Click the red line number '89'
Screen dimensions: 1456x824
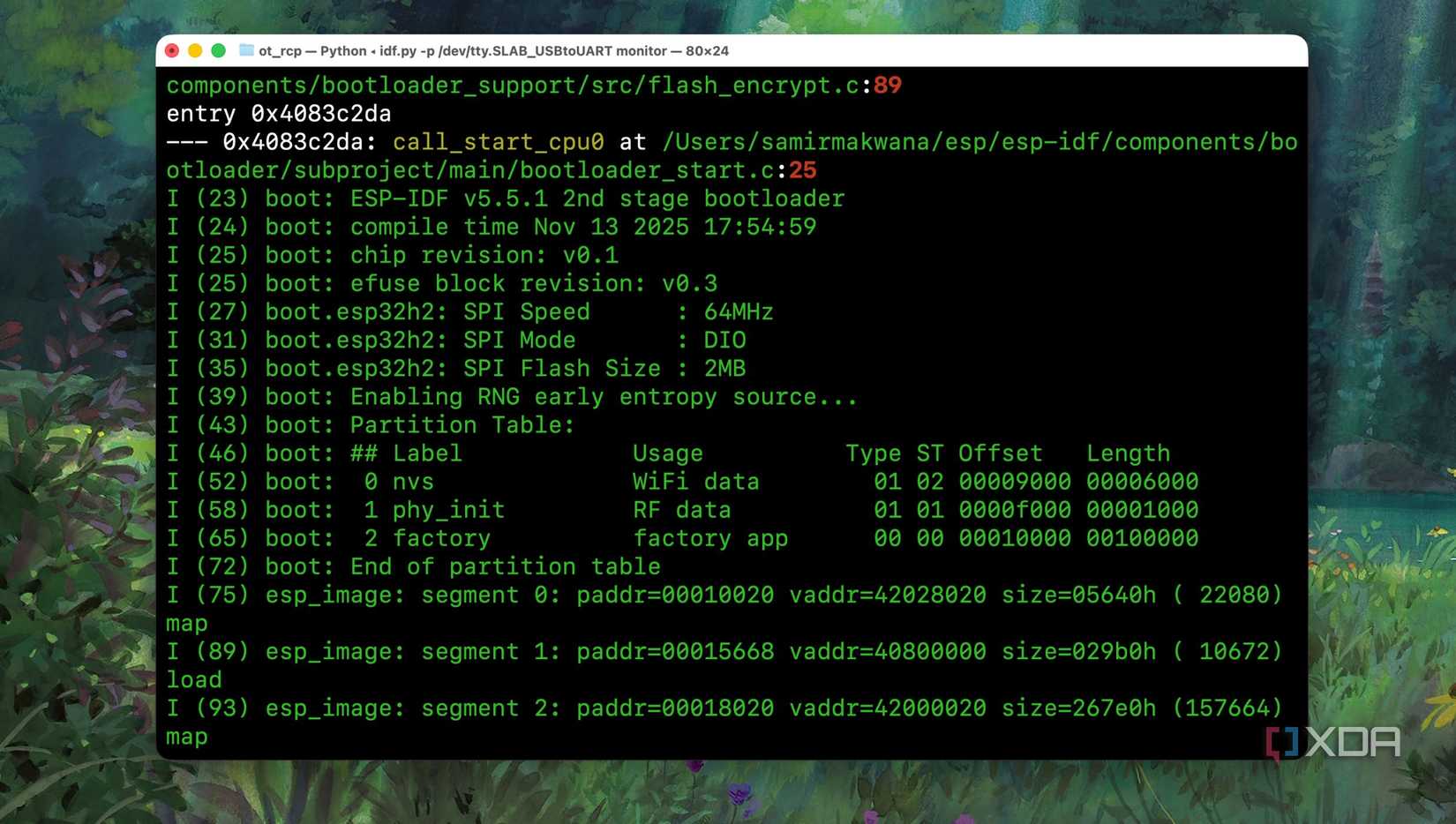pyautogui.click(x=888, y=86)
